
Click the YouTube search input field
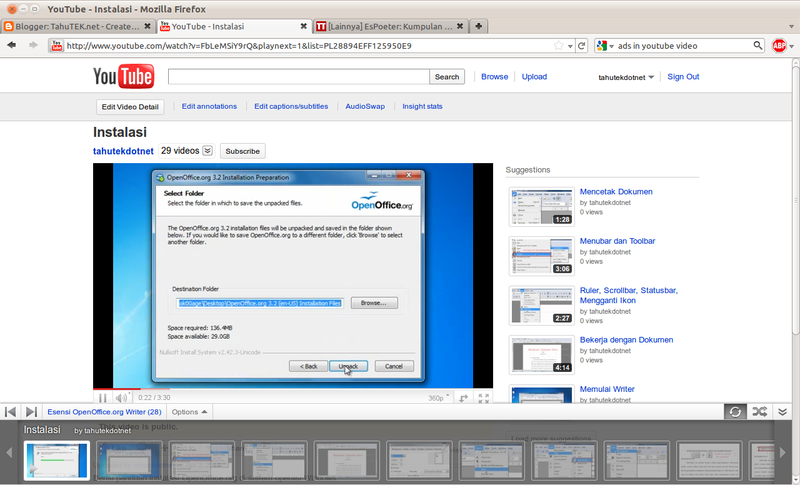point(298,77)
